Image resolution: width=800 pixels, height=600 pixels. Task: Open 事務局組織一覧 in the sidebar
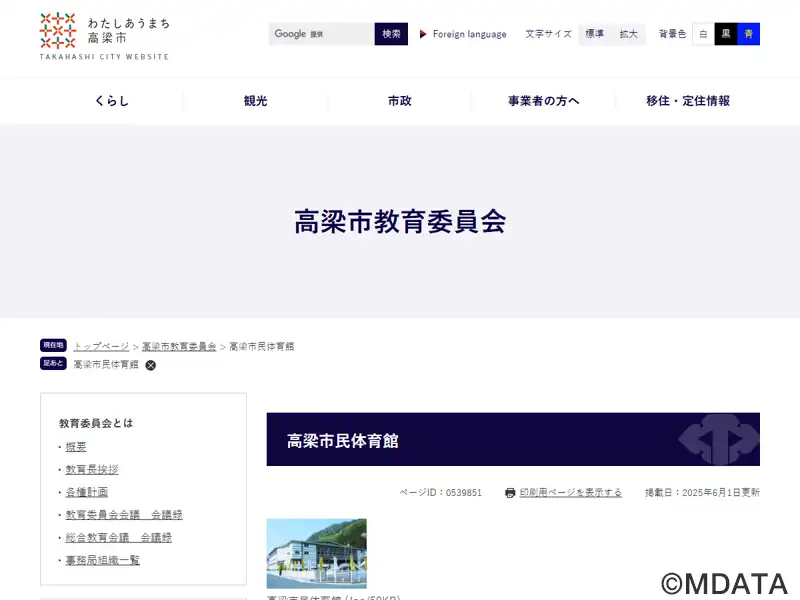coord(103,560)
